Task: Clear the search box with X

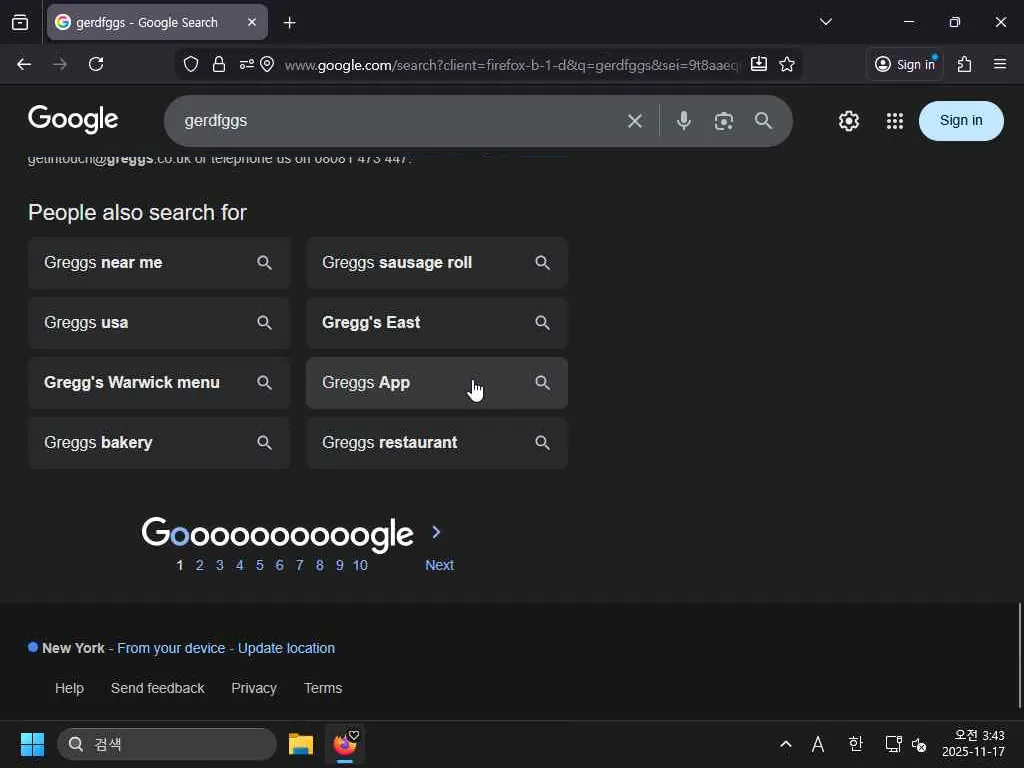Action: (634, 121)
